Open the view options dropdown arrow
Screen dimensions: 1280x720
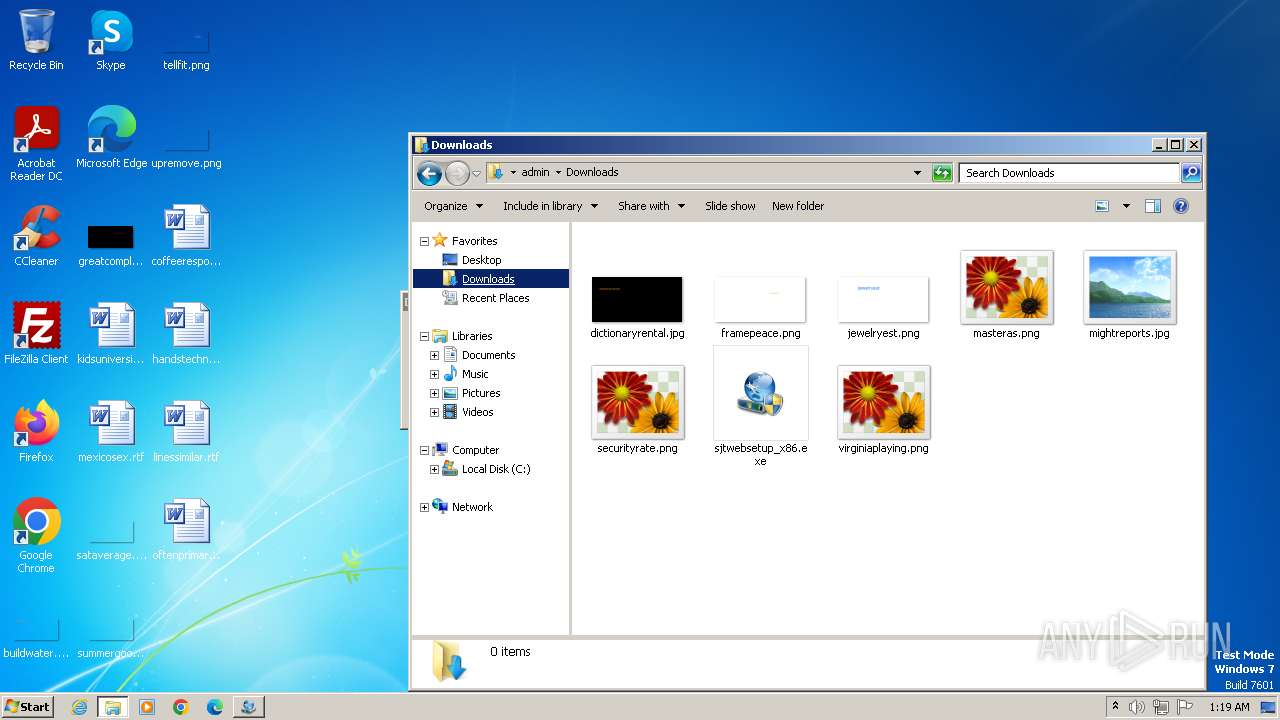pos(1126,206)
